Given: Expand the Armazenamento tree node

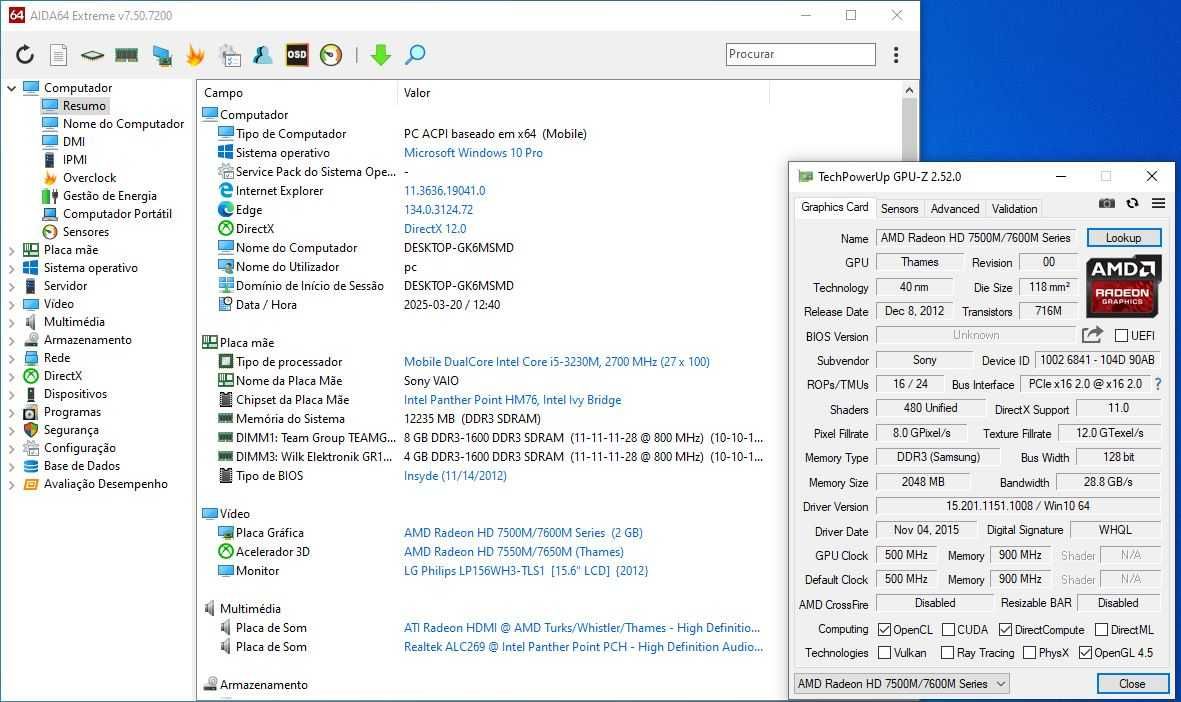Looking at the screenshot, I should [x=11, y=340].
